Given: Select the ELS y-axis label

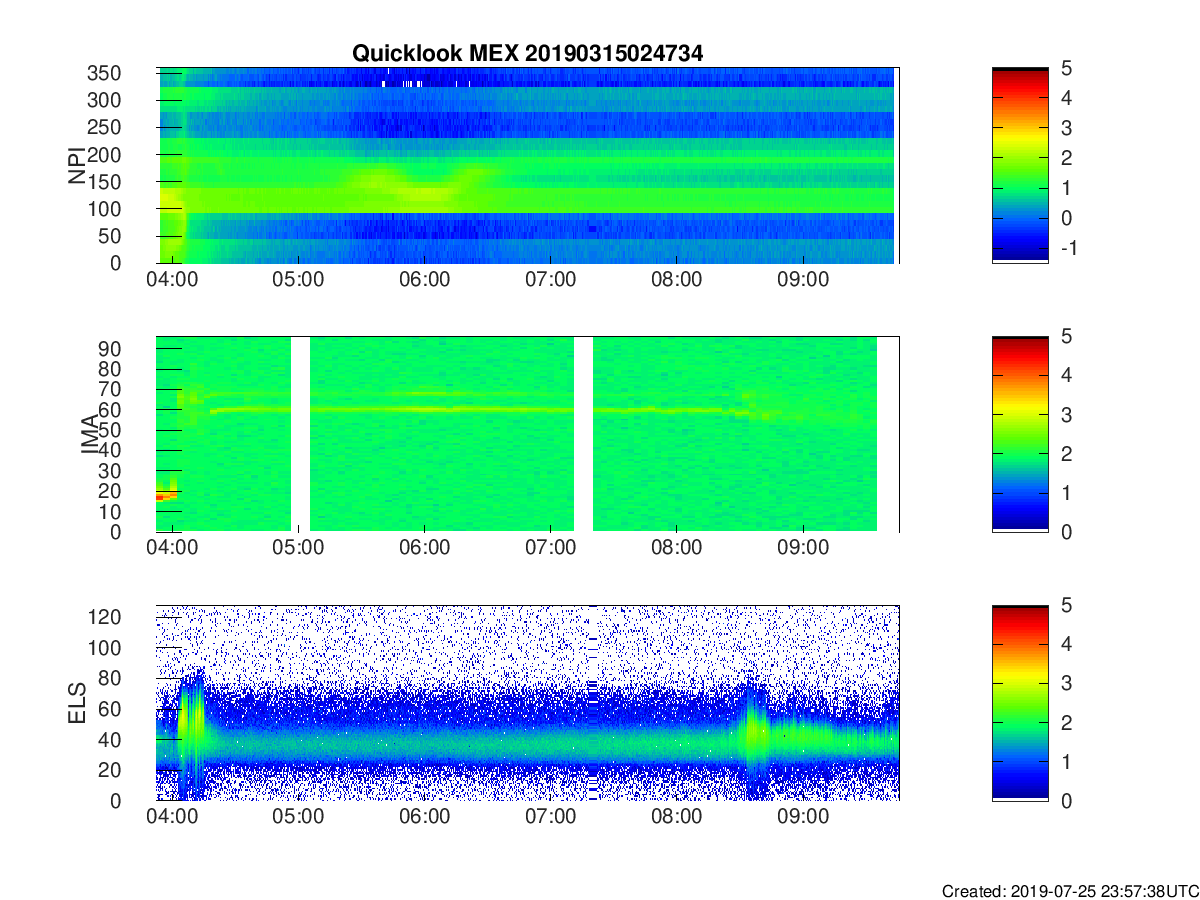Looking at the screenshot, I should coord(77,702).
